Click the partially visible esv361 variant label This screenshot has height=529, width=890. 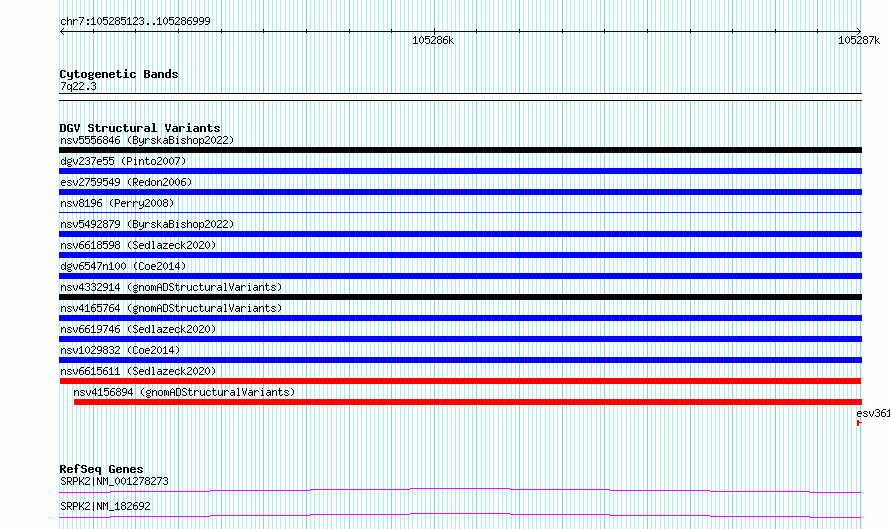tap(873, 413)
